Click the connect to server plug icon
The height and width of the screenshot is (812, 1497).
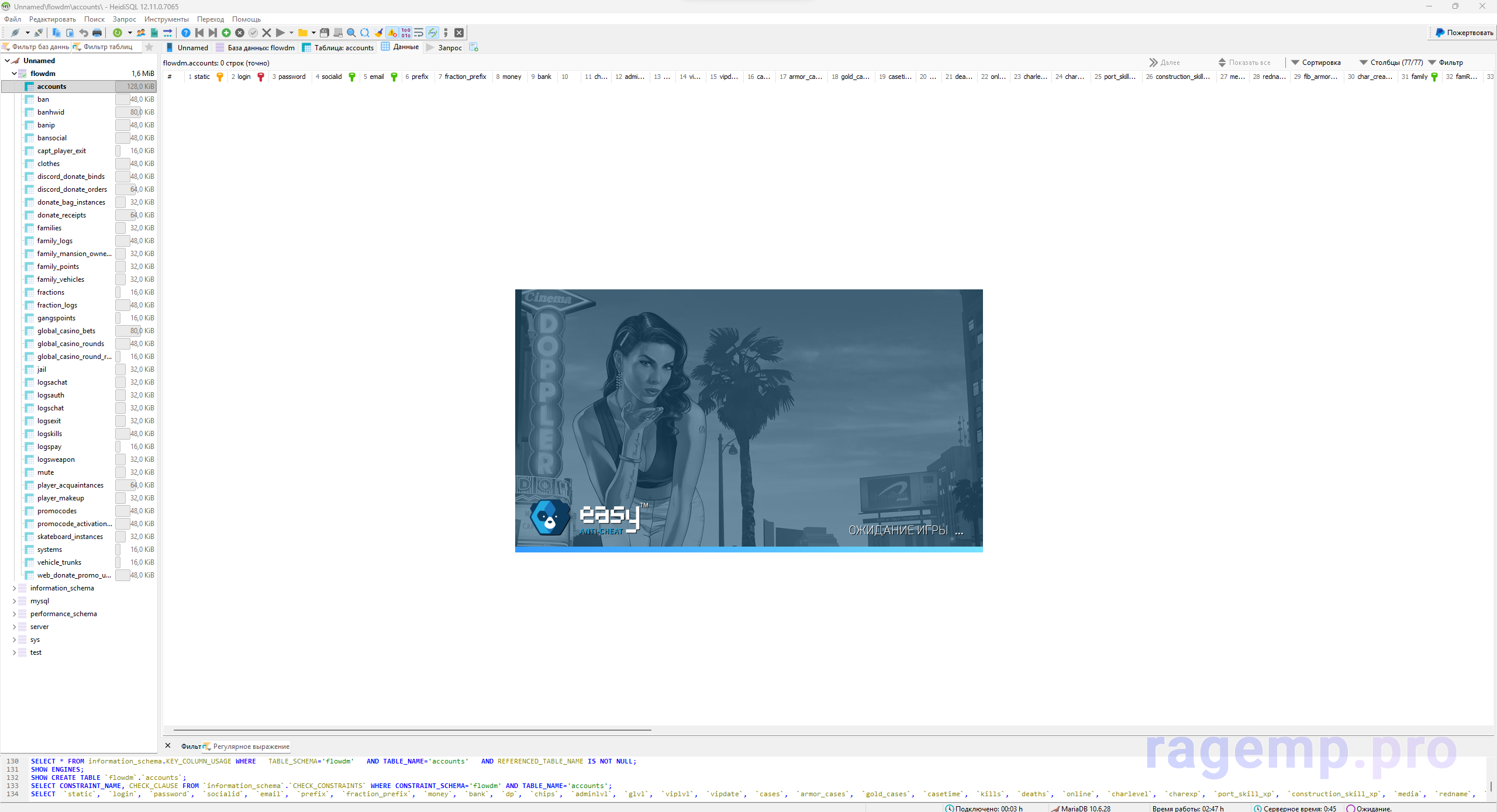click(15, 33)
